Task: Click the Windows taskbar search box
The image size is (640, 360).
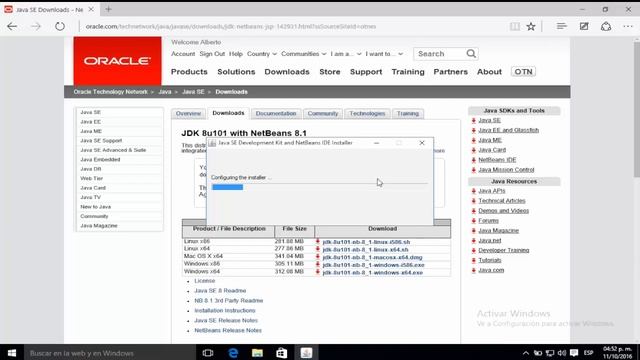Action: pos(110,353)
